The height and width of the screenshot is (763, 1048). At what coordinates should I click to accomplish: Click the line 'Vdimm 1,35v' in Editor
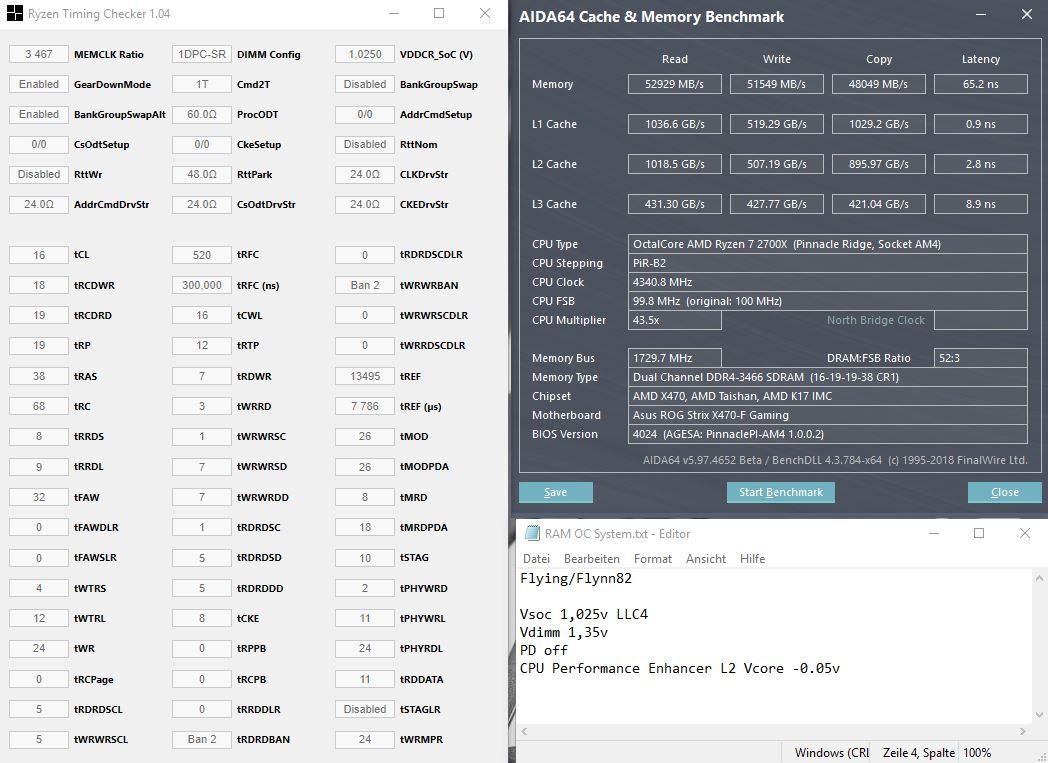click(x=564, y=632)
